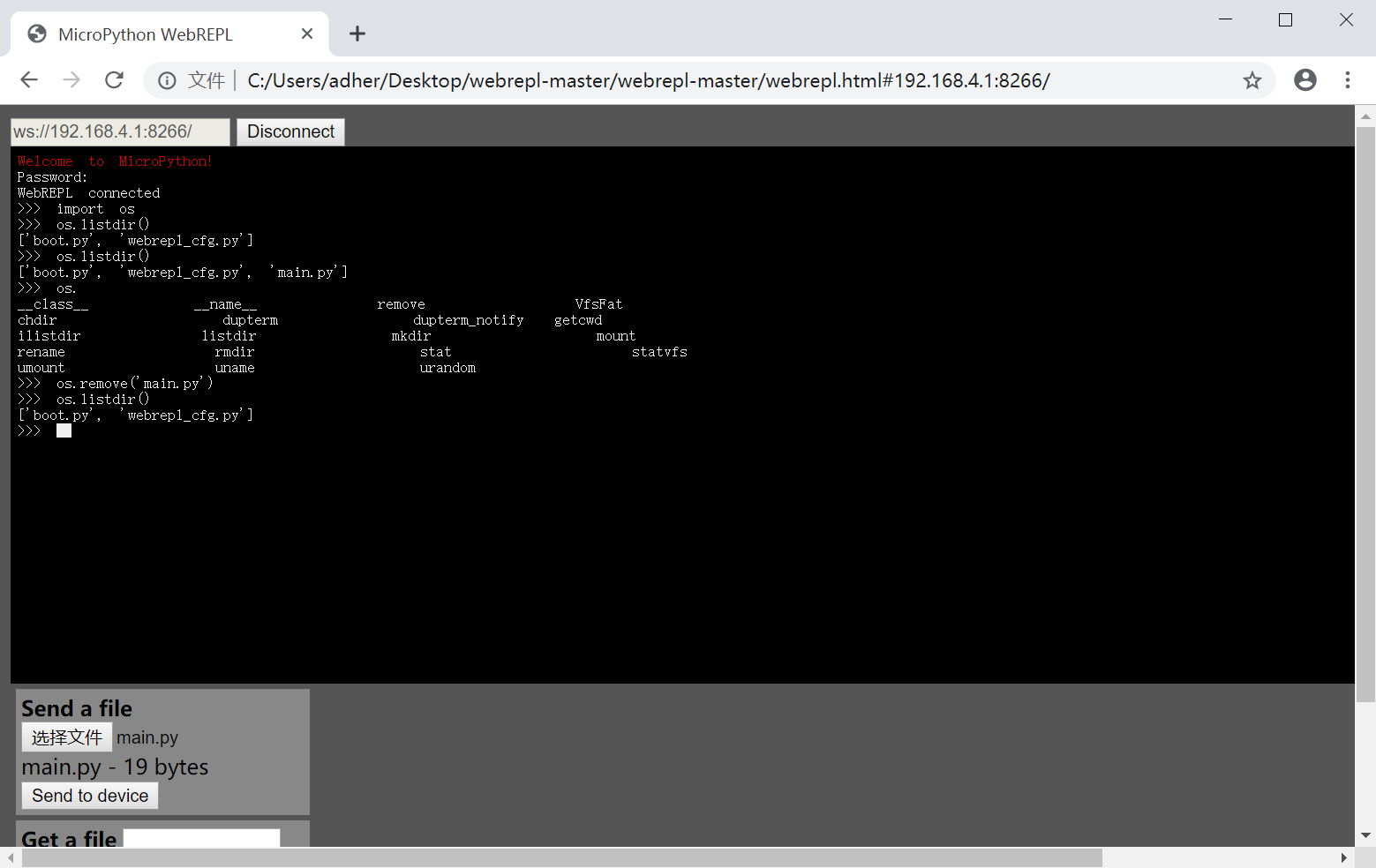This screenshot has width=1376, height=868.
Task: Click the browser forward arrow
Action: coord(71,80)
